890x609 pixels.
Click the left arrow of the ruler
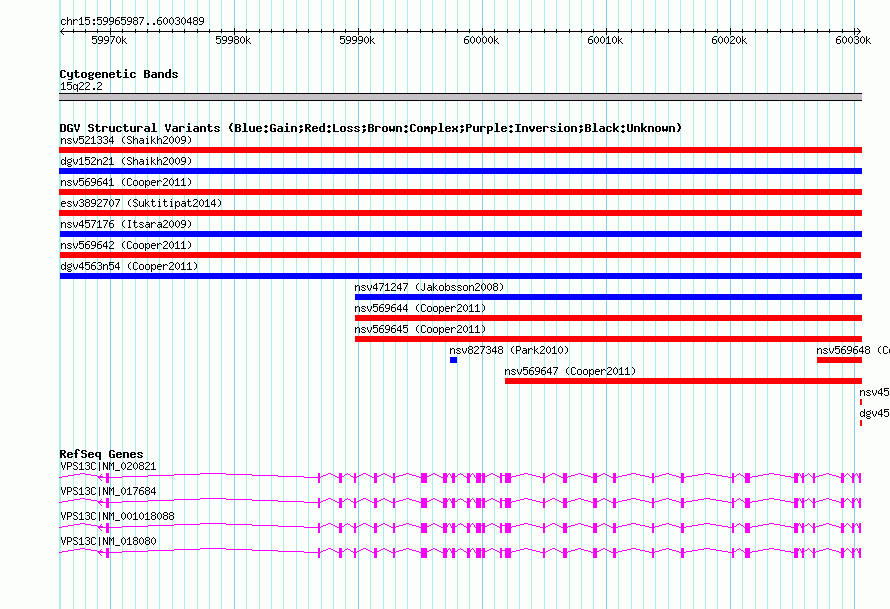pos(62,32)
